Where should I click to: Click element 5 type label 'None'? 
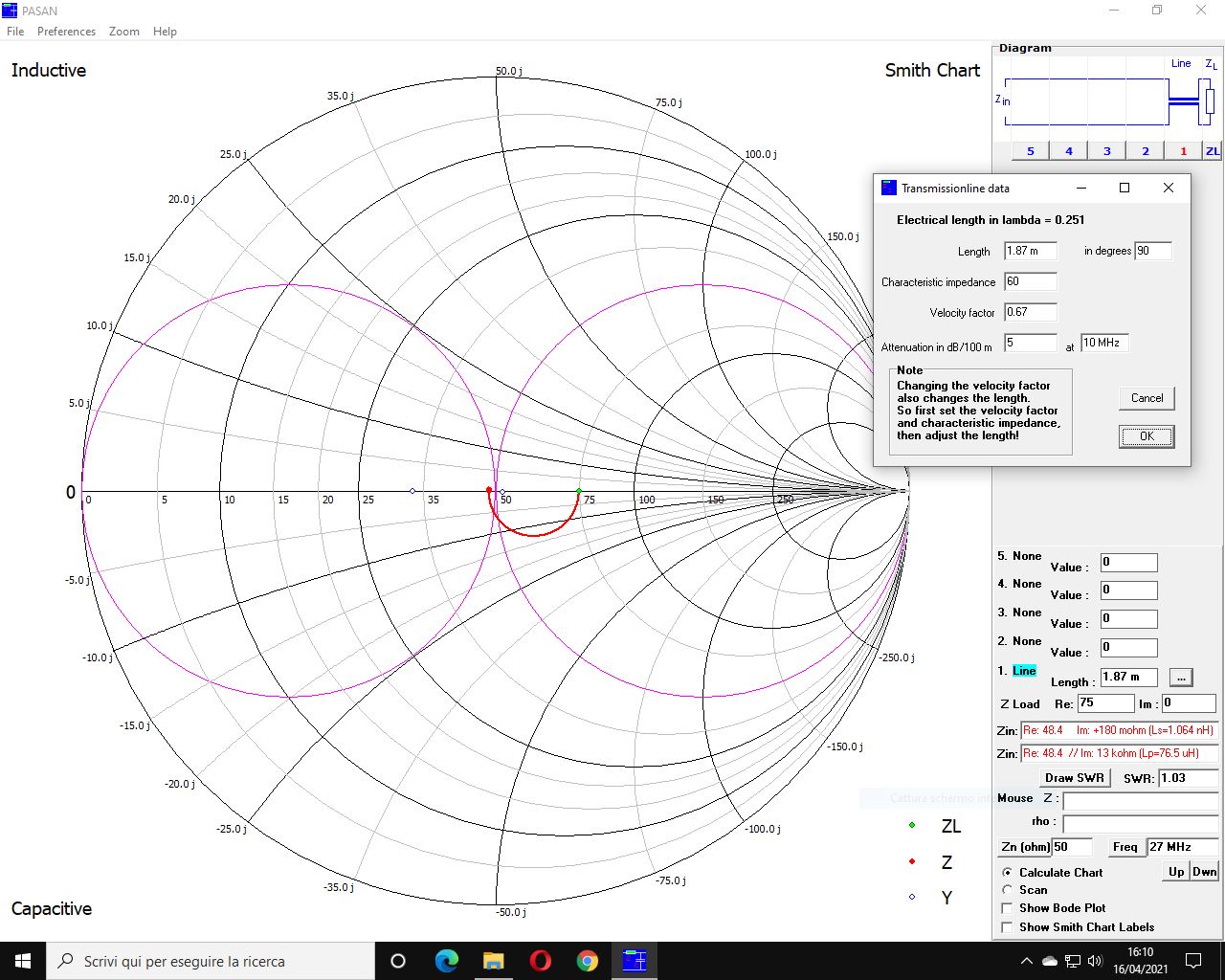[1027, 556]
